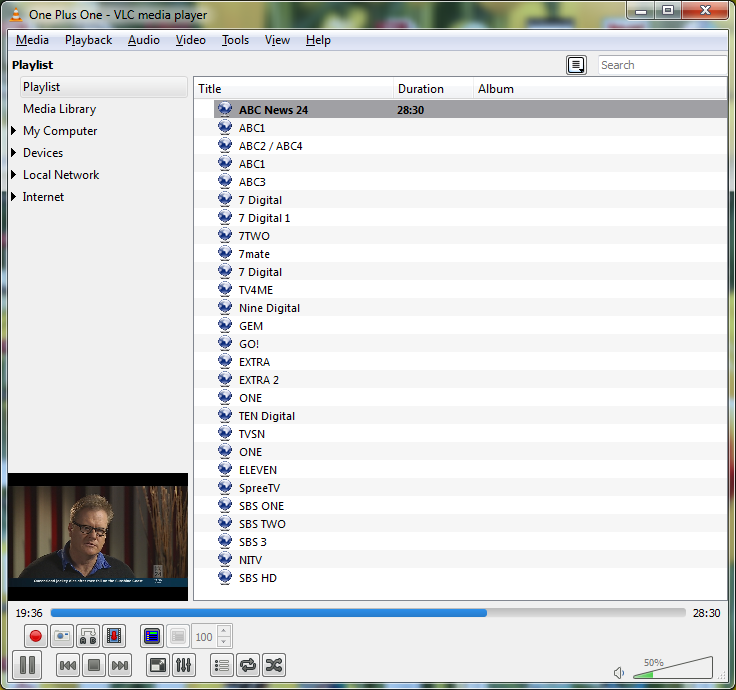Click the playback seek bar
This screenshot has width=736, height=690.
[x=368, y=613]
